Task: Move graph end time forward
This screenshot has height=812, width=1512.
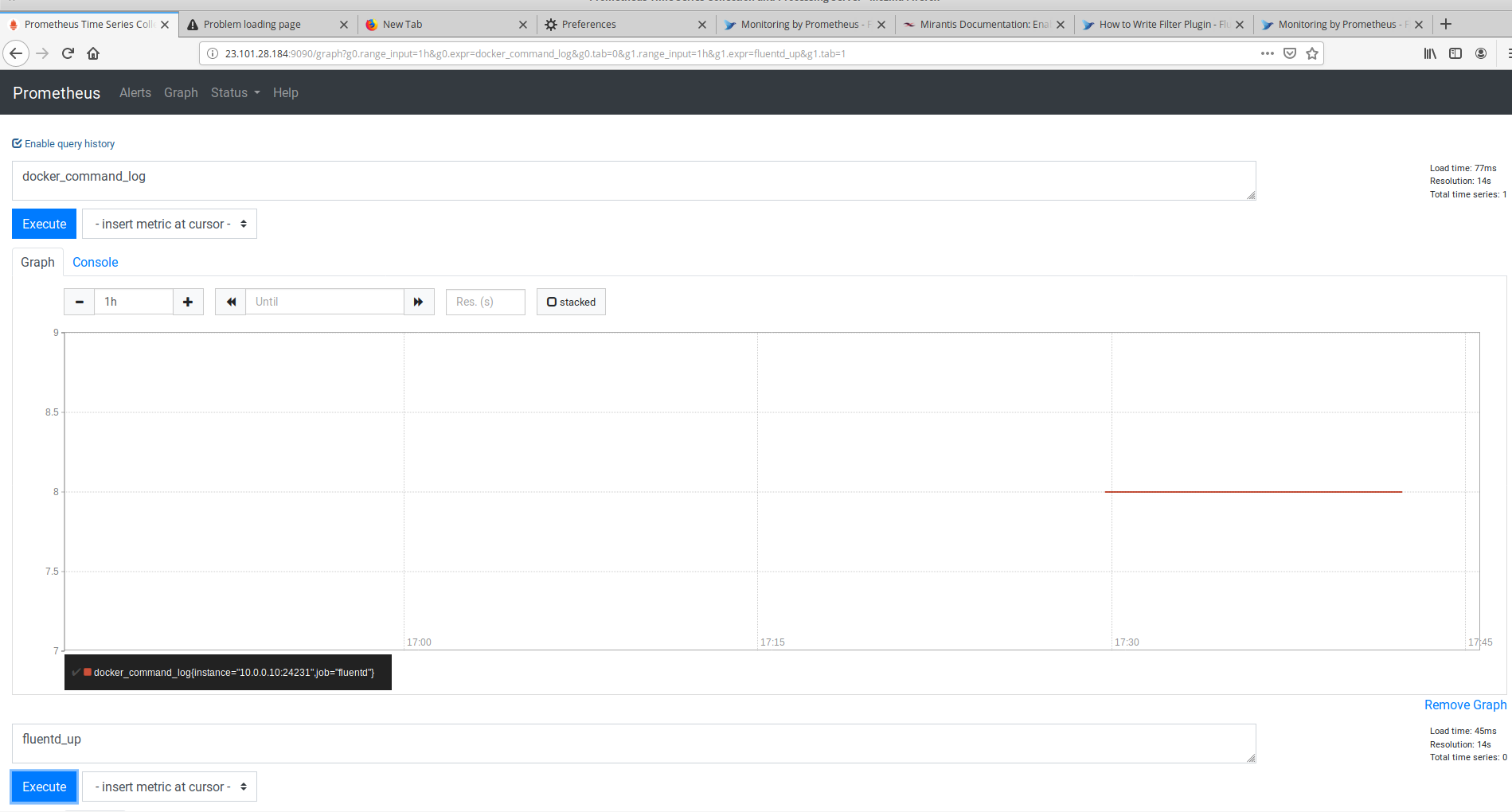Action: point(419,302)
